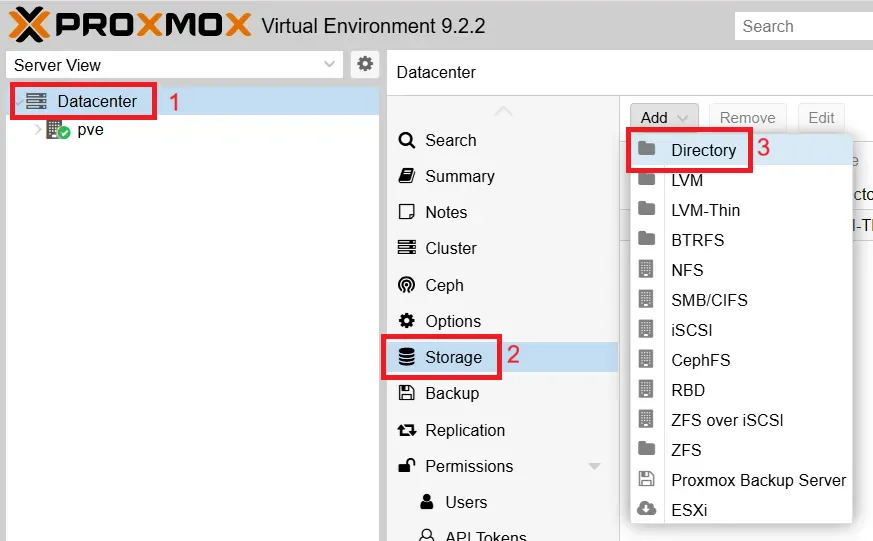
Task: Click the RBD building icon
Action: (x=646, y=390)
